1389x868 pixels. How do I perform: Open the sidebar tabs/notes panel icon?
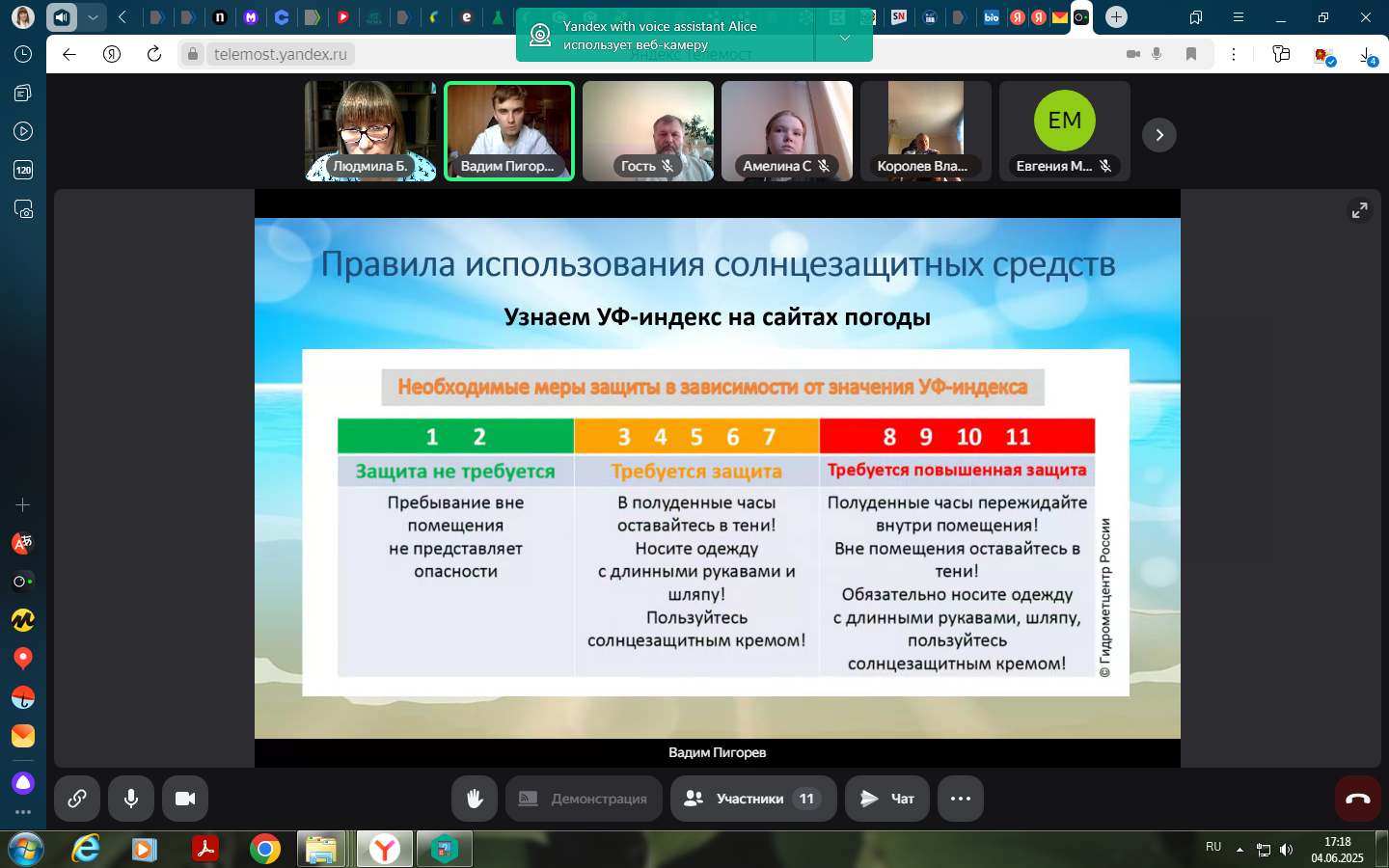tap(23, 93)
